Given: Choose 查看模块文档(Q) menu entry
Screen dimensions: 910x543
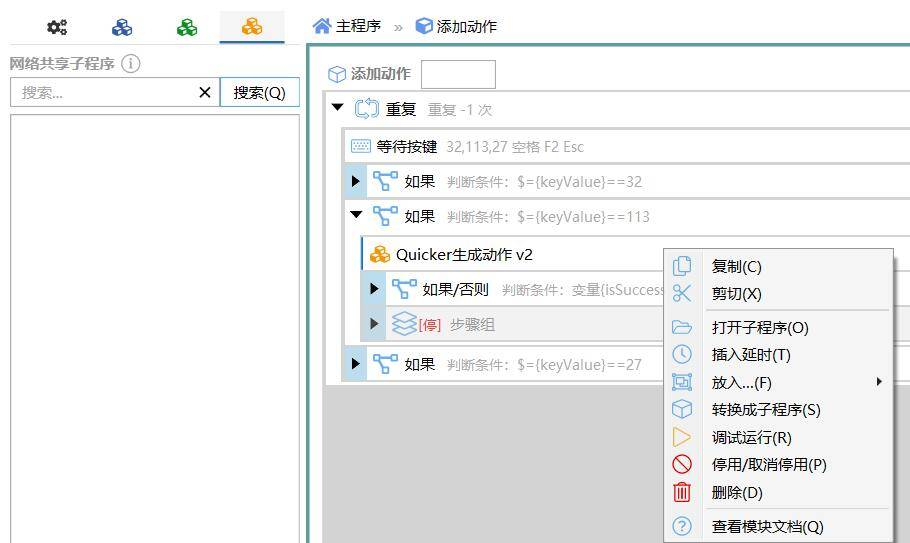Looking at the screenshot, I should tap(778, 526).
